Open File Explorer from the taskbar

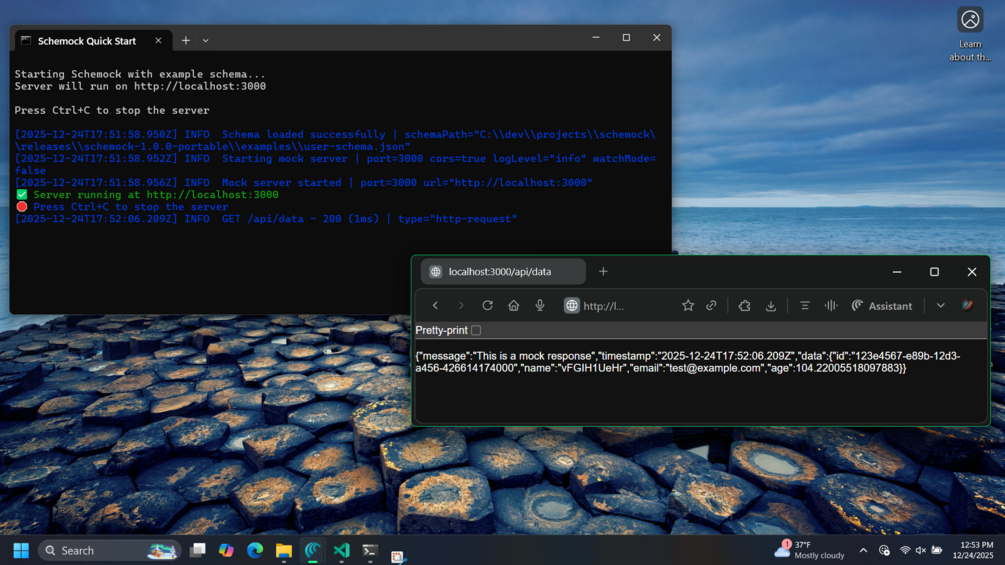point(284,550)
